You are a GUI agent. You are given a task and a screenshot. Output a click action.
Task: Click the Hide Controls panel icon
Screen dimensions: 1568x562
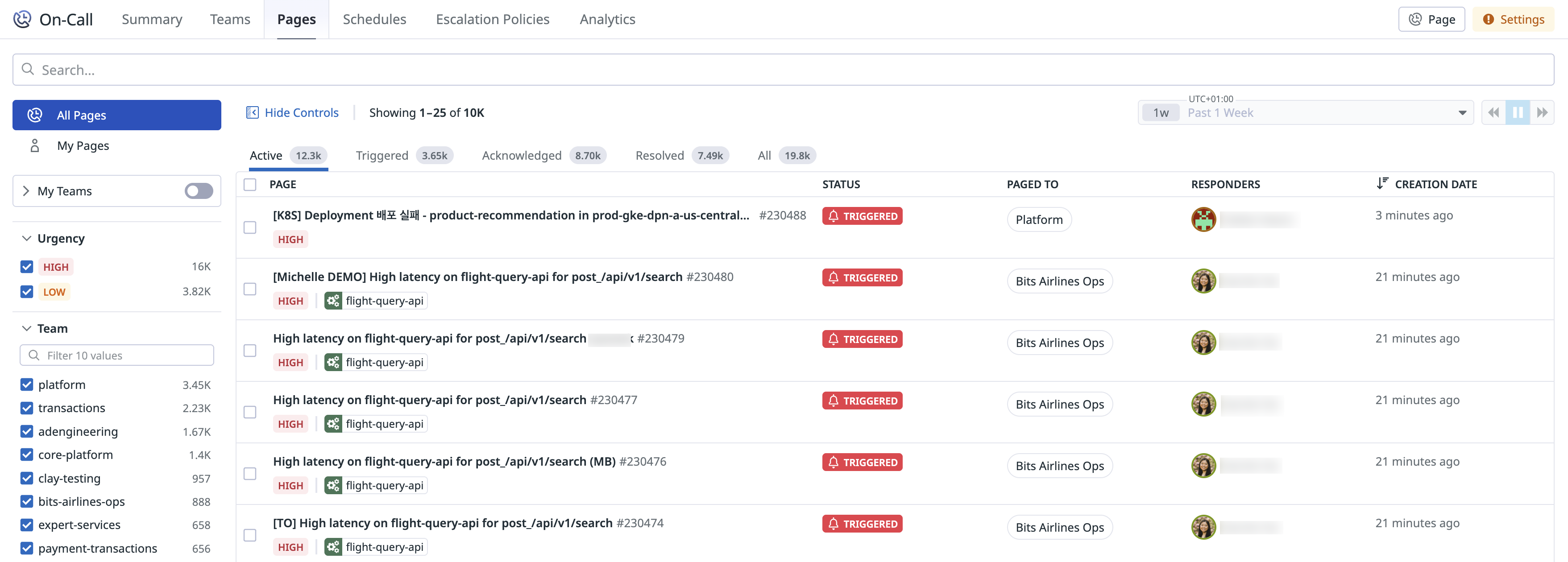click(x=252, y=112)
